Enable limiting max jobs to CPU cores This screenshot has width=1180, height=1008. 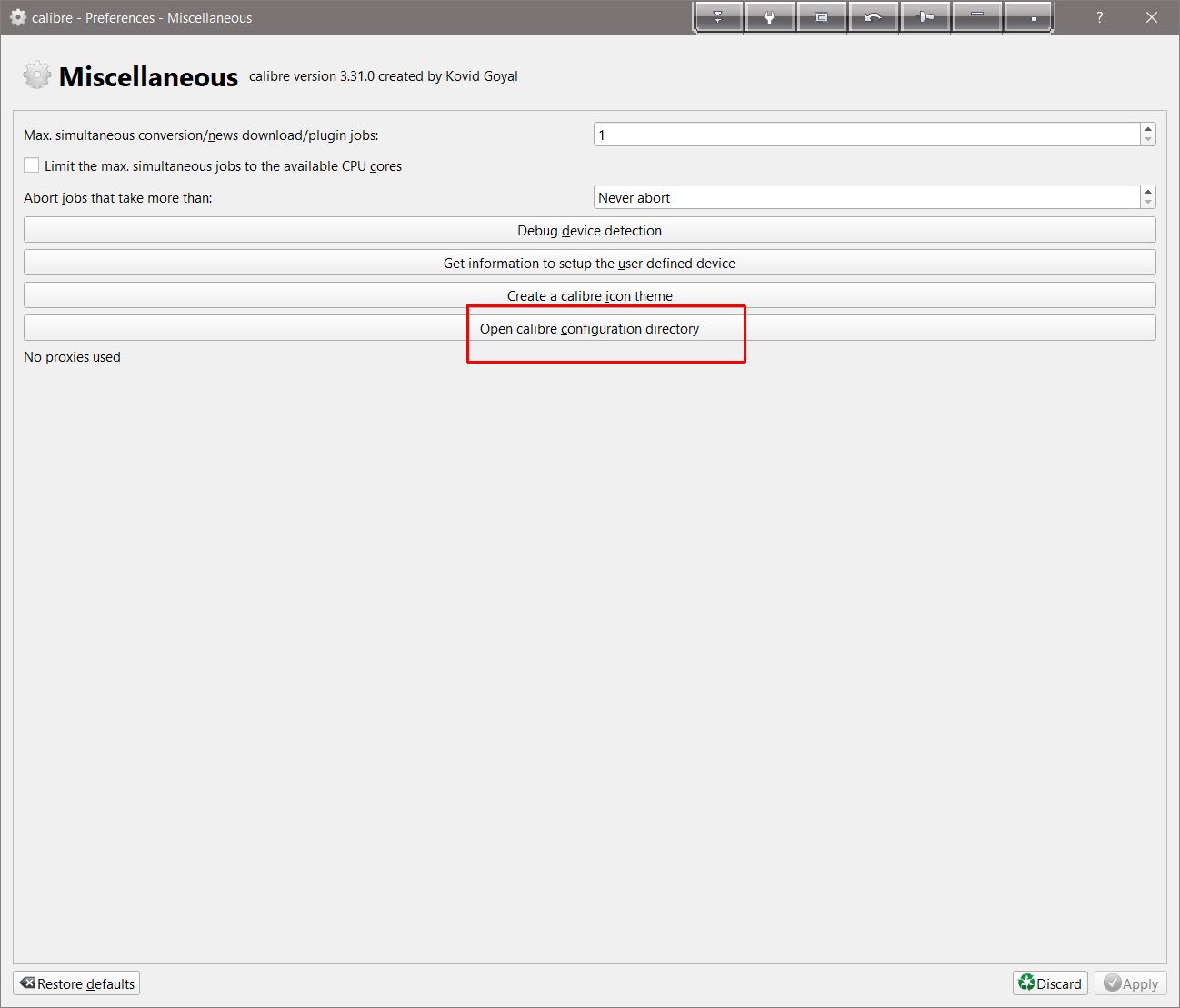pos(32,165)
